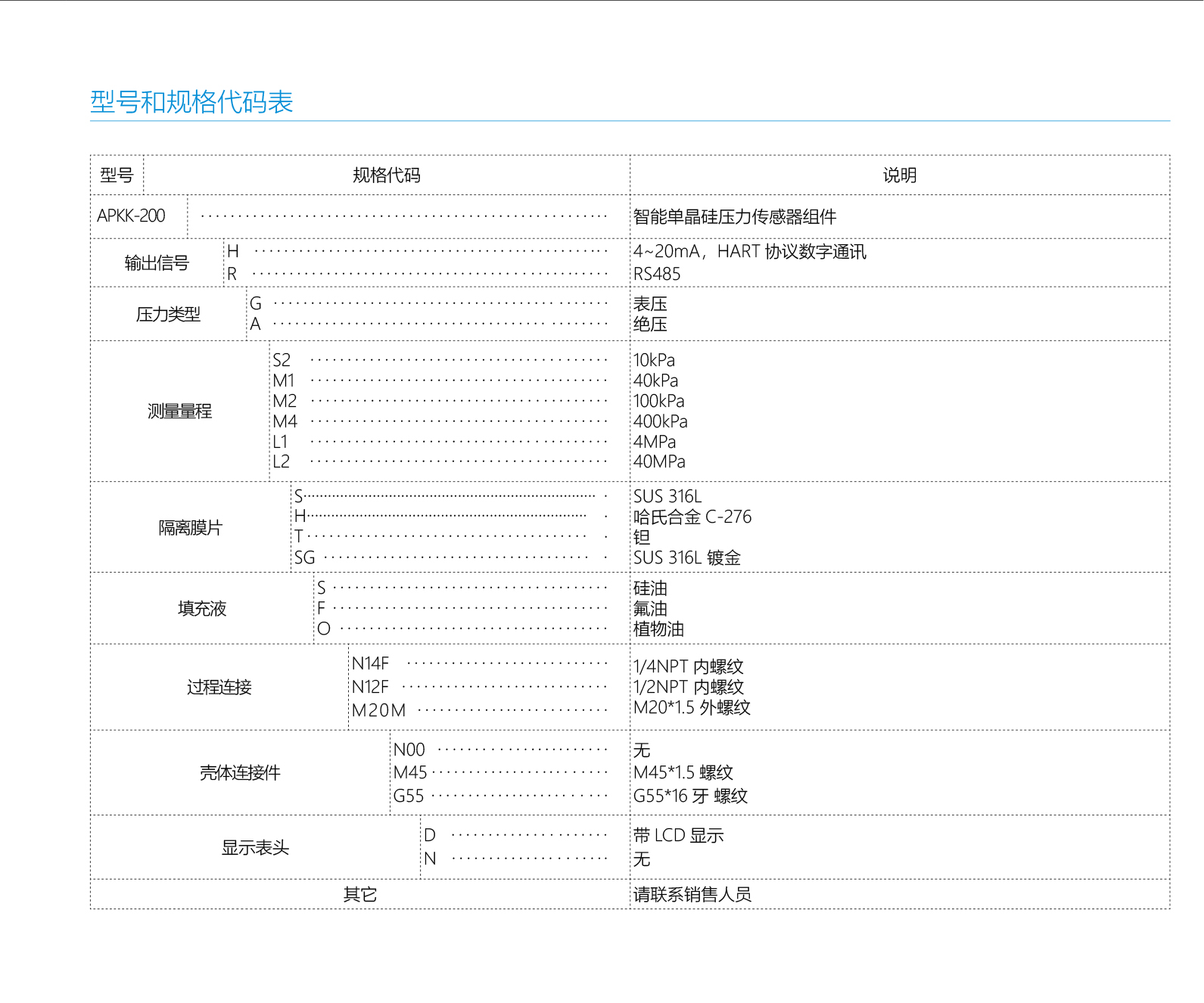Image resolution: width=1204 pixels, height=1003 pixels.
Task: Click the M20*1.5 外螺纹 description
Action: point(692,707)
